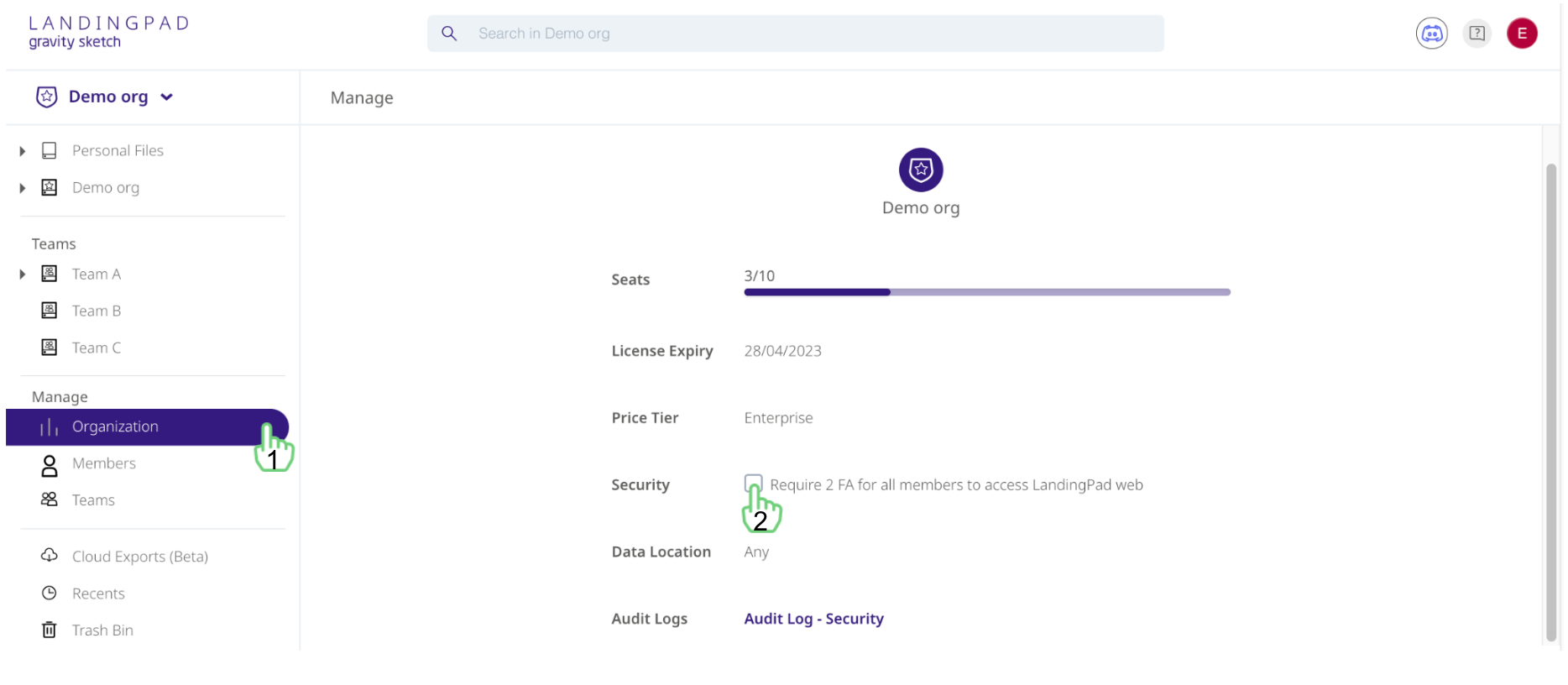
Task: Click the Team B icon
Action: (50, 311)
